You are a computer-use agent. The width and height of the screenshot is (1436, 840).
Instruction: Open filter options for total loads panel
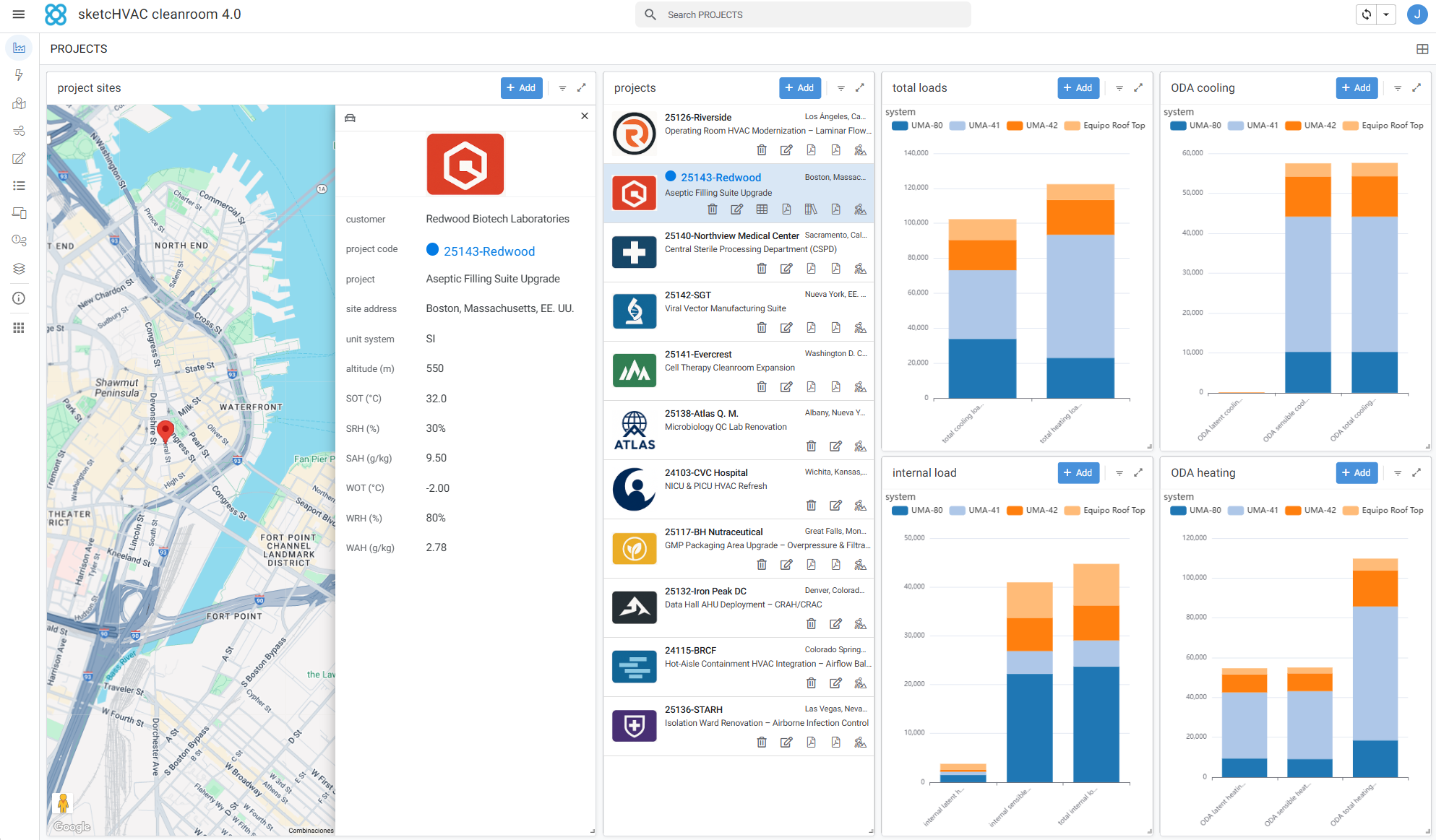pyautogui.click(x=1119, y=88)
